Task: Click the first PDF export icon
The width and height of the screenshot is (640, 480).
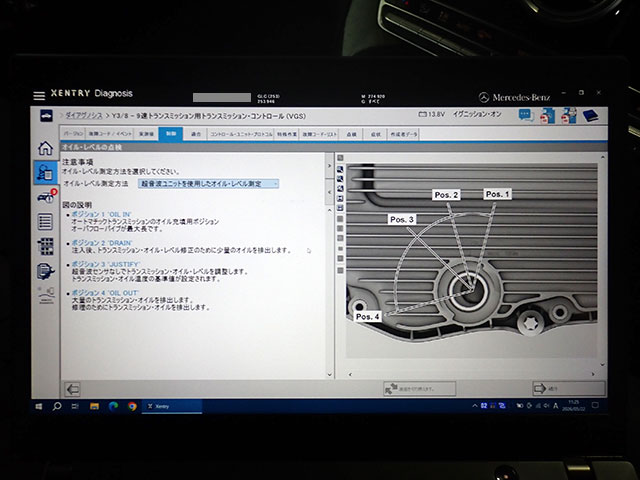Action: (547, 116)
